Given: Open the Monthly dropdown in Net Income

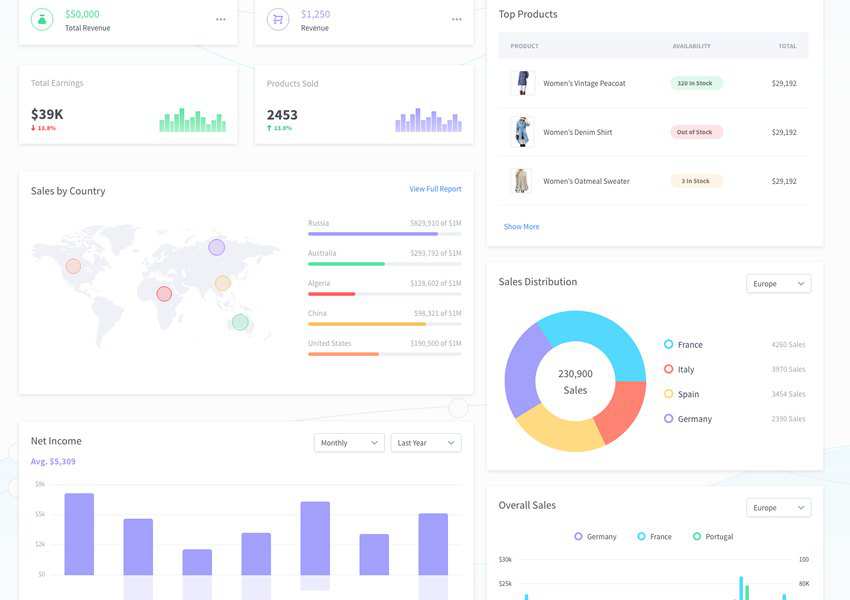Looking at the screenshot, I should (348, 443).
